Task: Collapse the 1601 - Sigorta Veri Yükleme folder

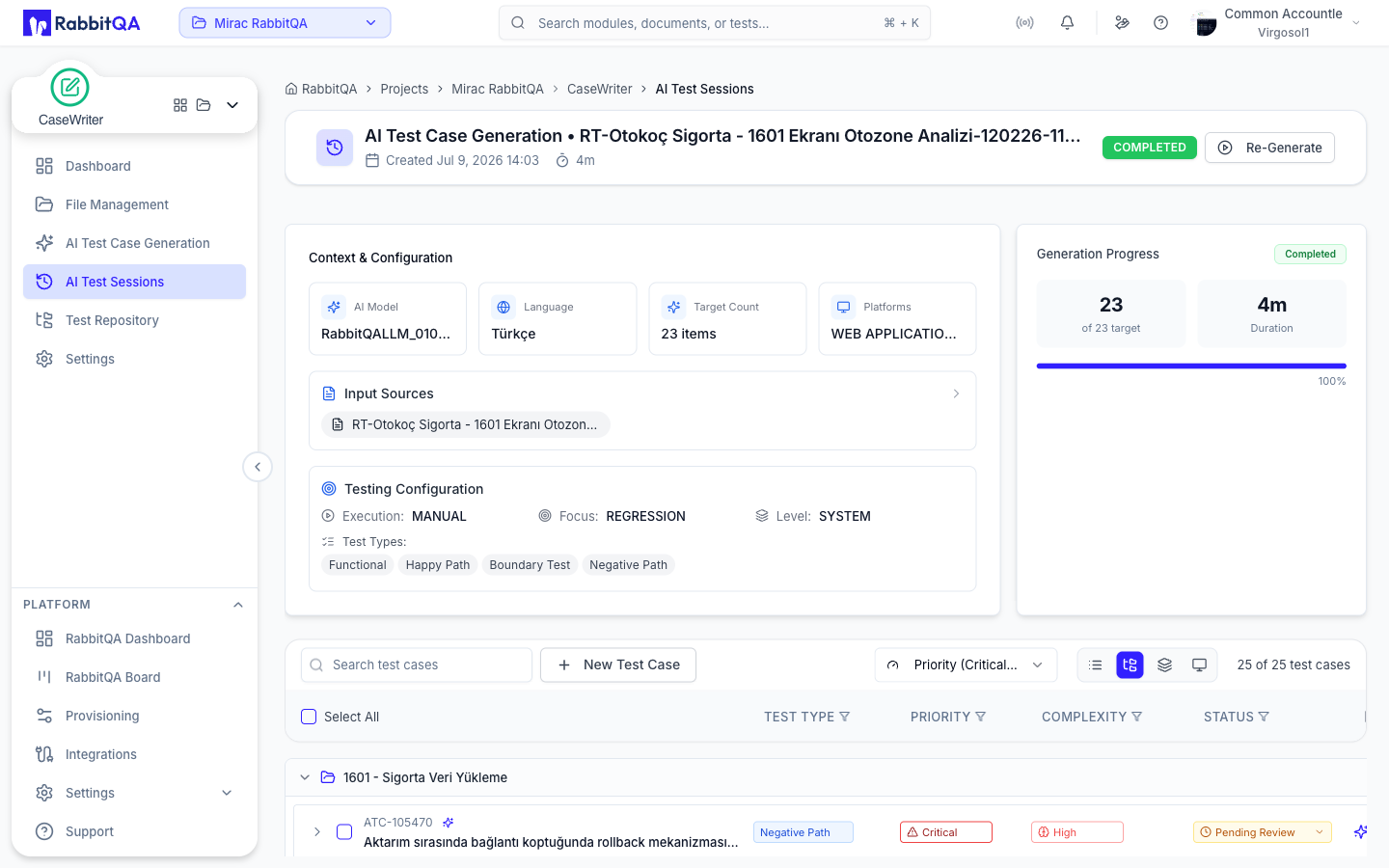Action: click(305, 777)
